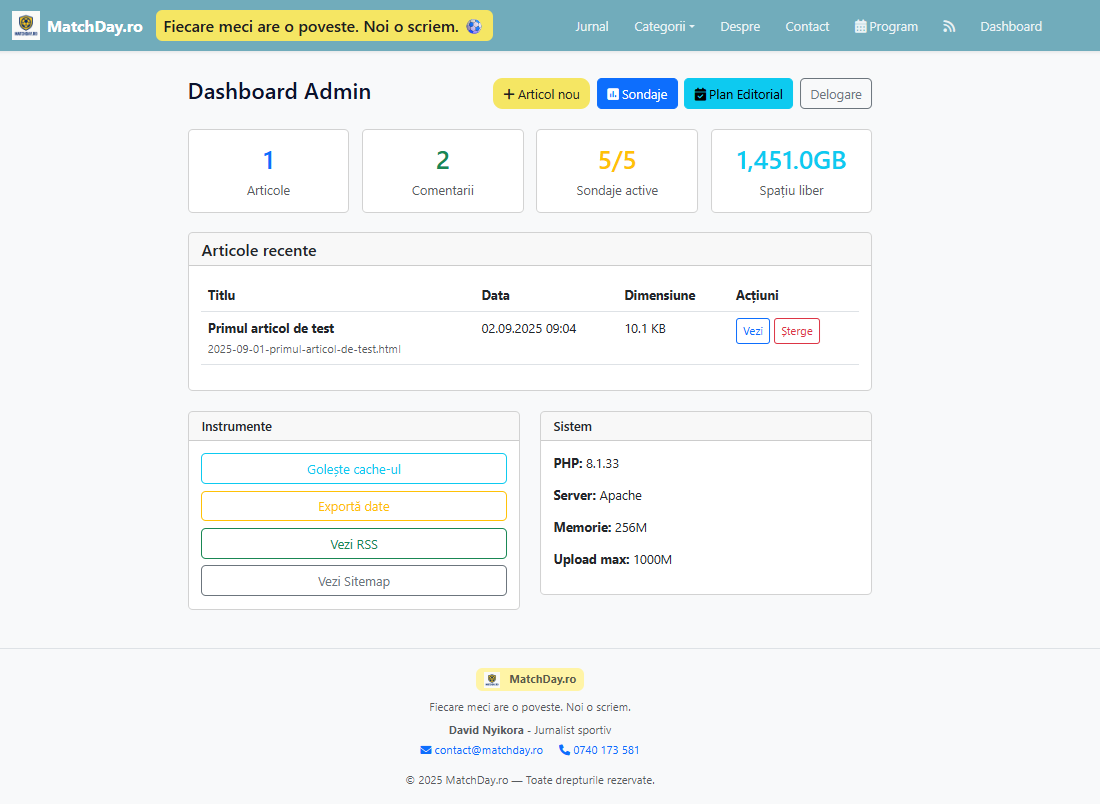
Task: Expand the Categorii dropdown menu
Action: point(664,27)
